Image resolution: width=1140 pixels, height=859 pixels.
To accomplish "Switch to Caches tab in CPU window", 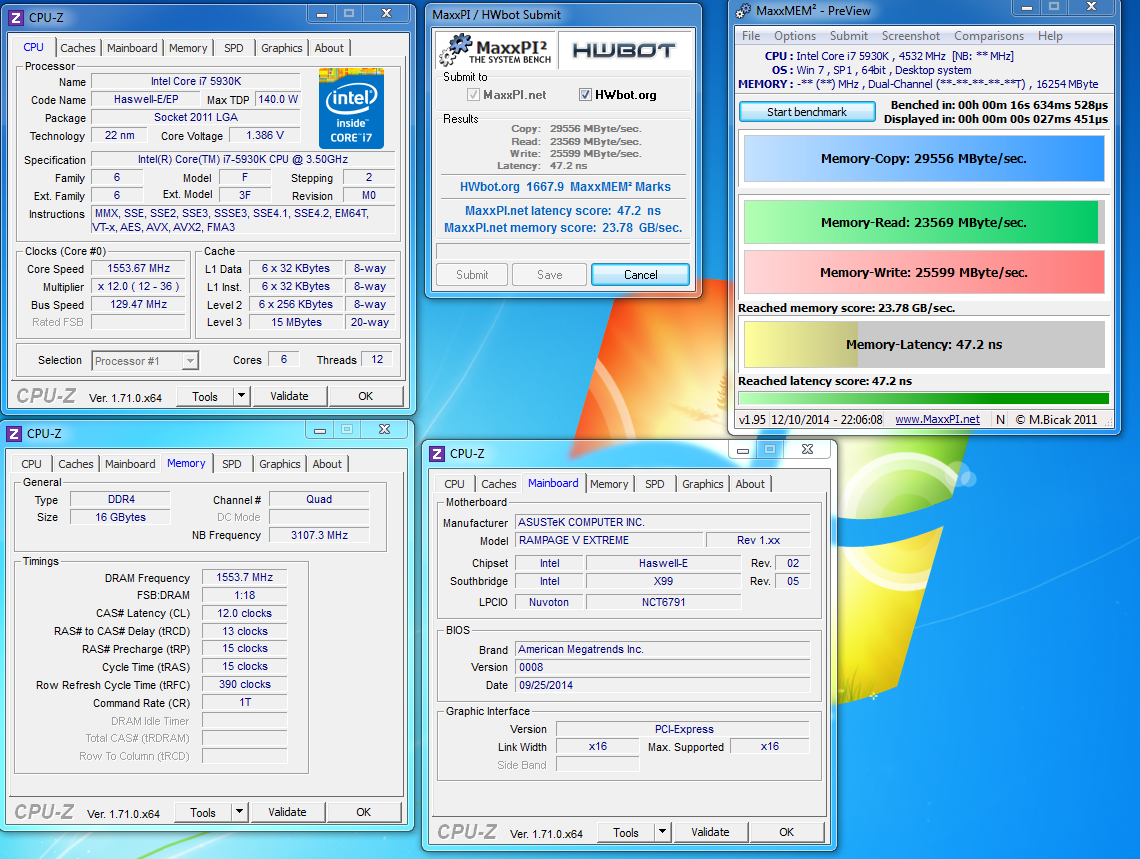I will (78, 48).
